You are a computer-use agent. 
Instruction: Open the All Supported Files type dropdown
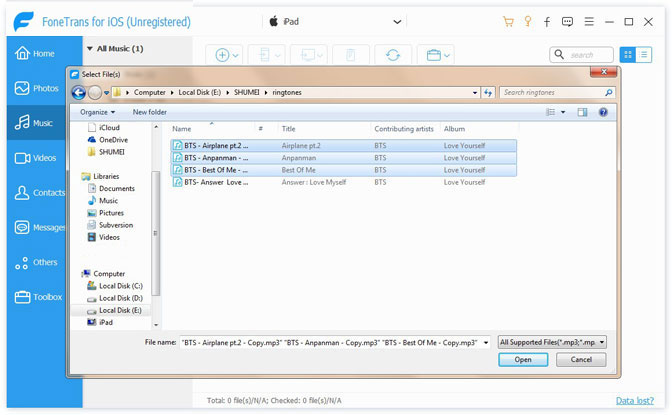[552, 342]
